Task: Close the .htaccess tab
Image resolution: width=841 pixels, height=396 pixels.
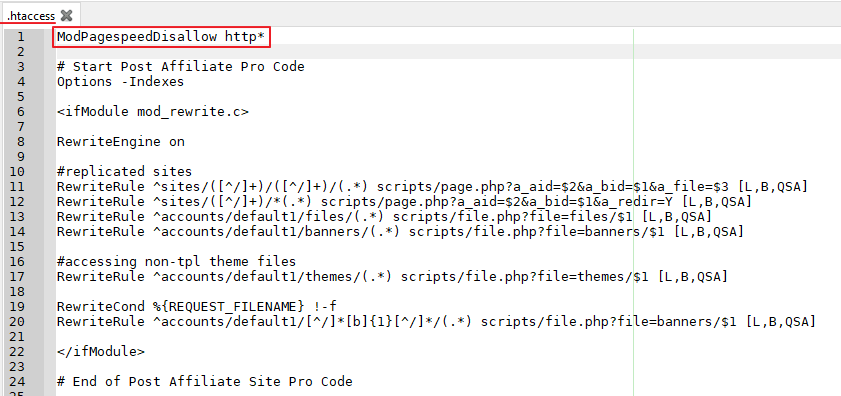Action: tap(67, 16)
